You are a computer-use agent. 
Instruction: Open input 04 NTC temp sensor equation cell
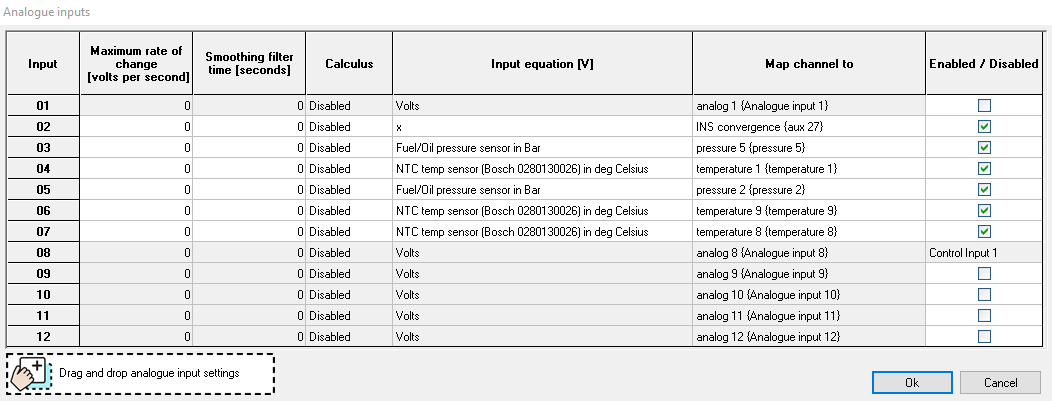pos(541,169)
